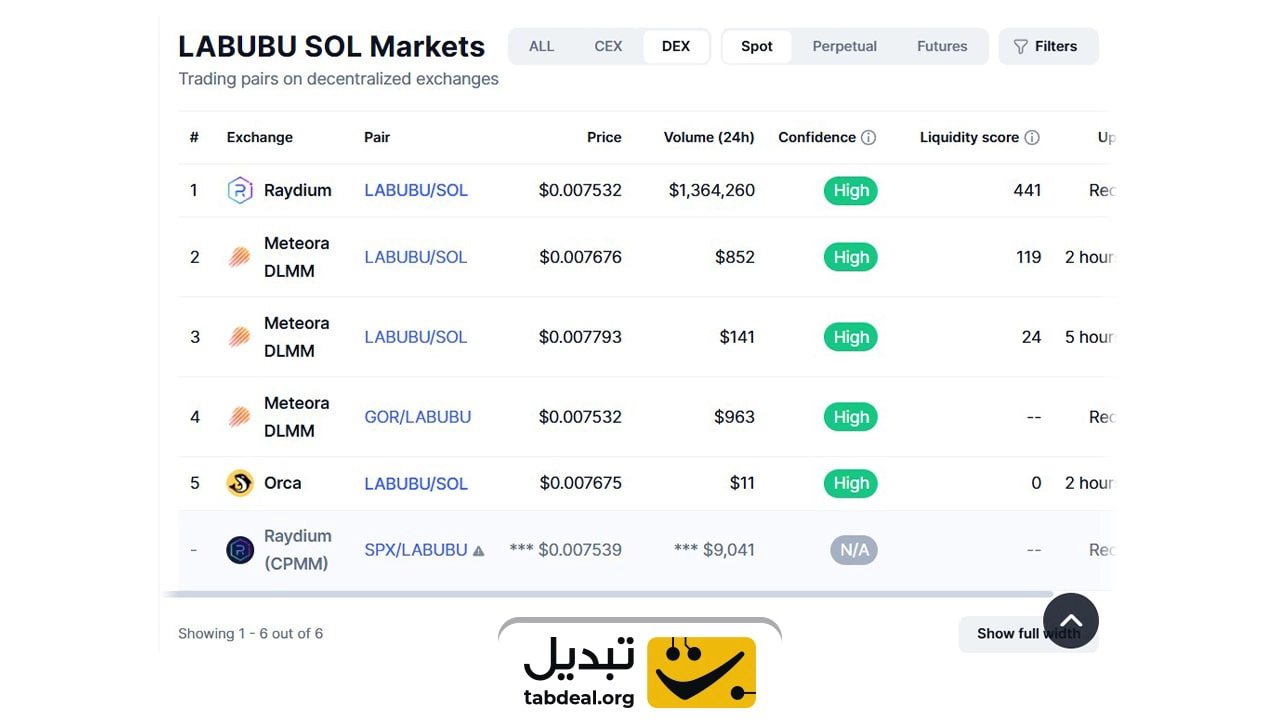Screen dimensions: 1280x720
Task: Click the High badge in Orca row
Action: (x=851, y=483)
